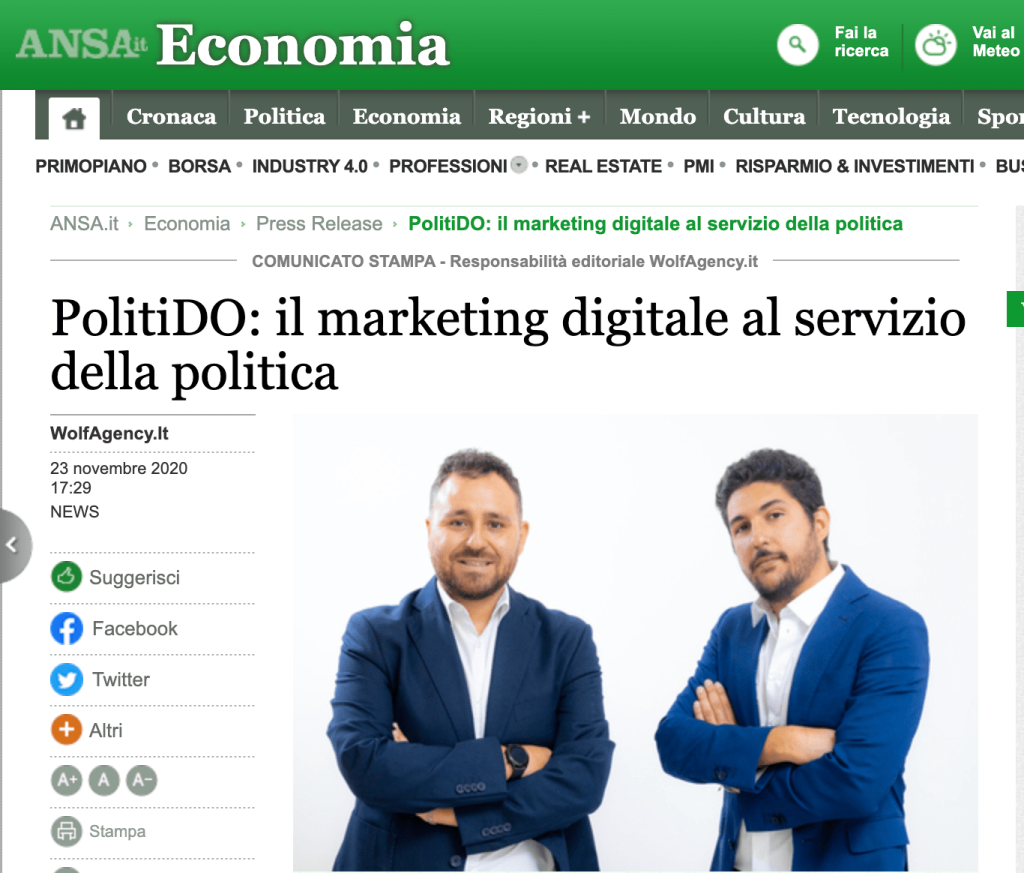The height and width of the screenshot is (873, 1024).
Task: Increase text size with A+ button
Action: coord(67,780)
